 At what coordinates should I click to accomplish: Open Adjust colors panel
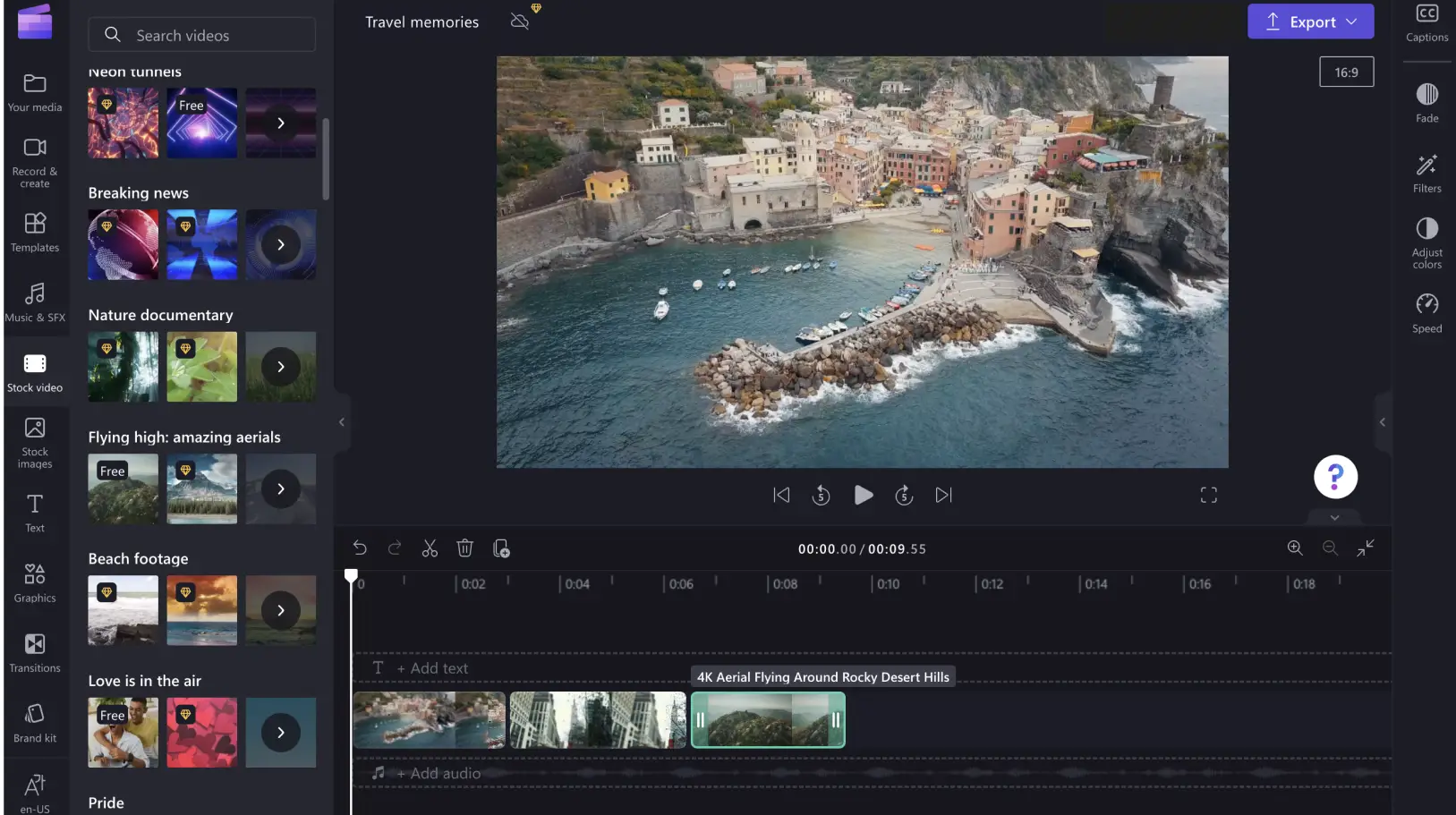click(1426, 242)
